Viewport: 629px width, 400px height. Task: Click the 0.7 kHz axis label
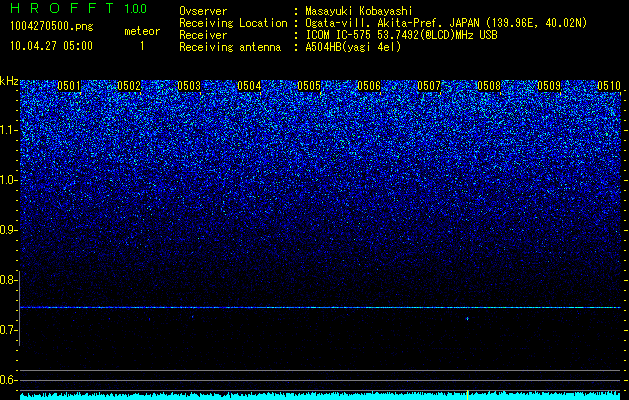(x=8, y=330)
